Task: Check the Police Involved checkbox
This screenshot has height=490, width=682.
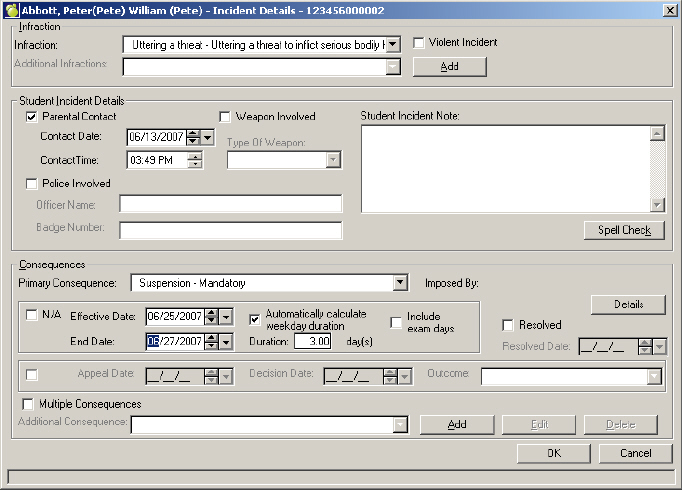Action: click(32, 183)
